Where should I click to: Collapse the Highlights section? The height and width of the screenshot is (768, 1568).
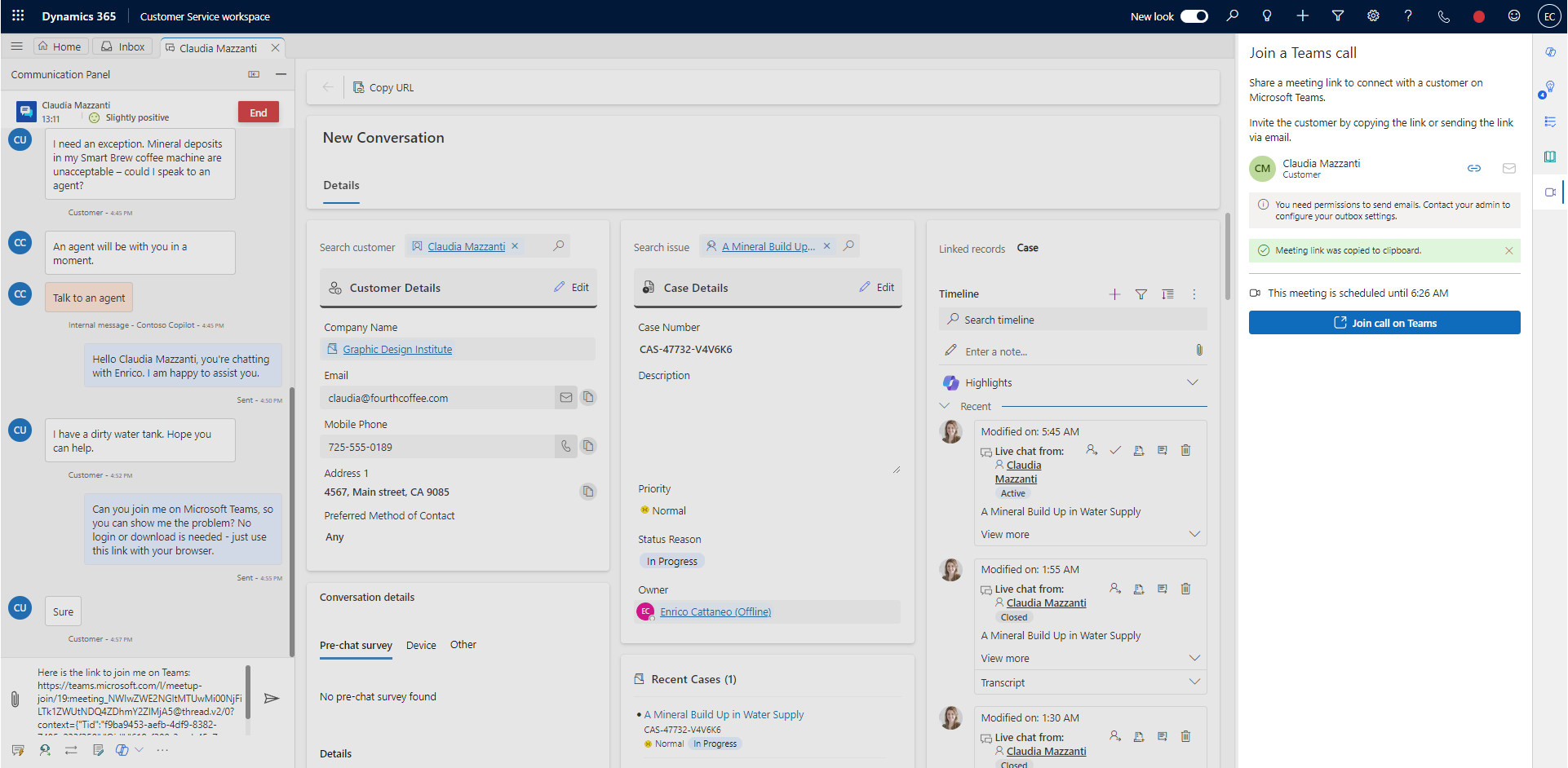1193,382
